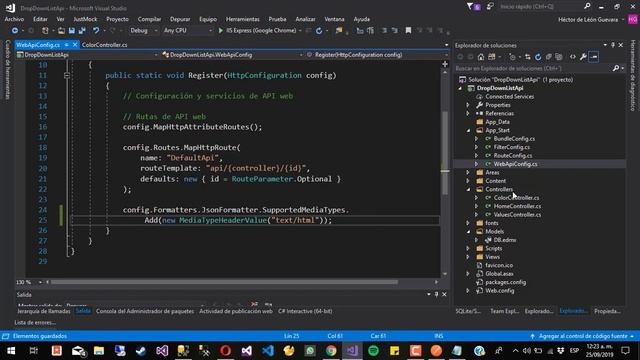Open the Team Expl... panel tab
This screenshot has height=360, width=640.
504,311
